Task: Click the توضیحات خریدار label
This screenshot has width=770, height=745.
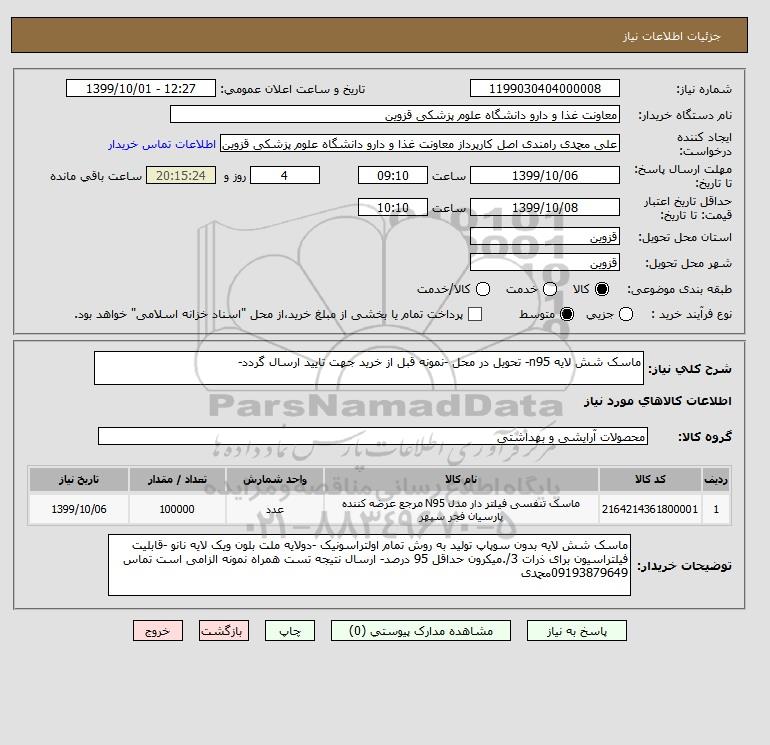Action: [685, 566]
